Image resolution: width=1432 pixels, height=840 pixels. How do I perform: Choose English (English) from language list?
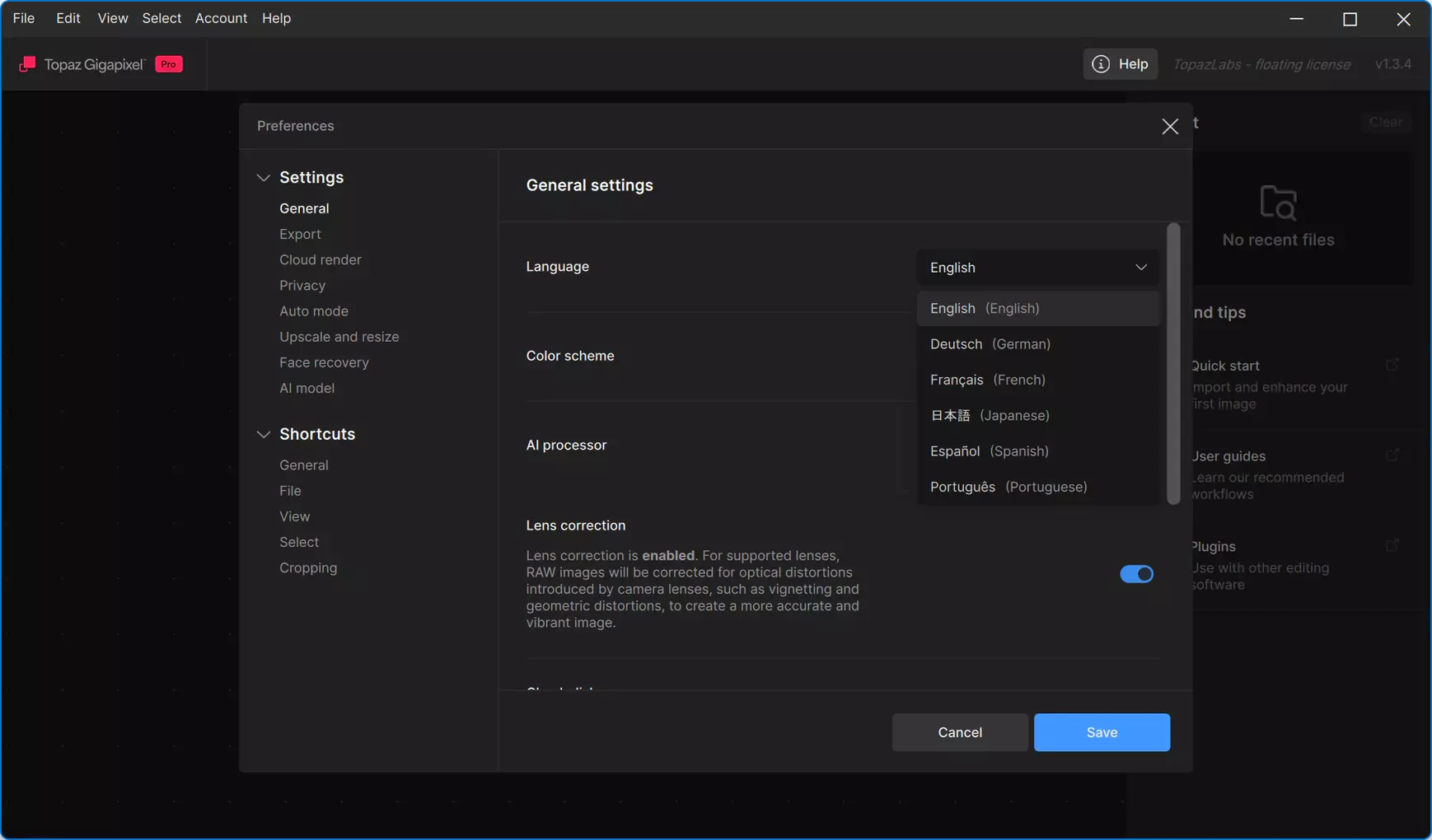tap(1038, 308)
